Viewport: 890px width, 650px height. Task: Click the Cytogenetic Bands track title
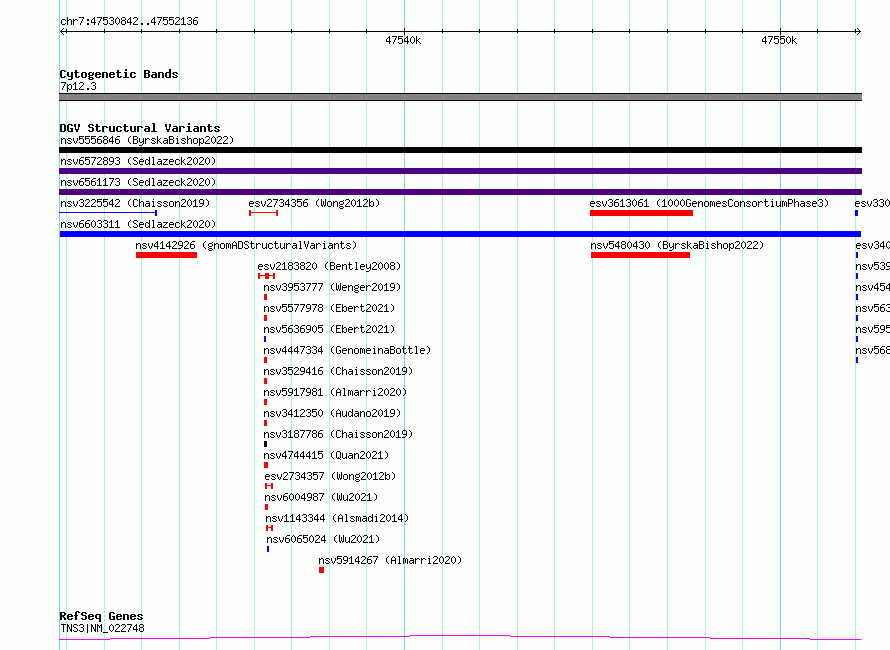click(x=119, y=74)
